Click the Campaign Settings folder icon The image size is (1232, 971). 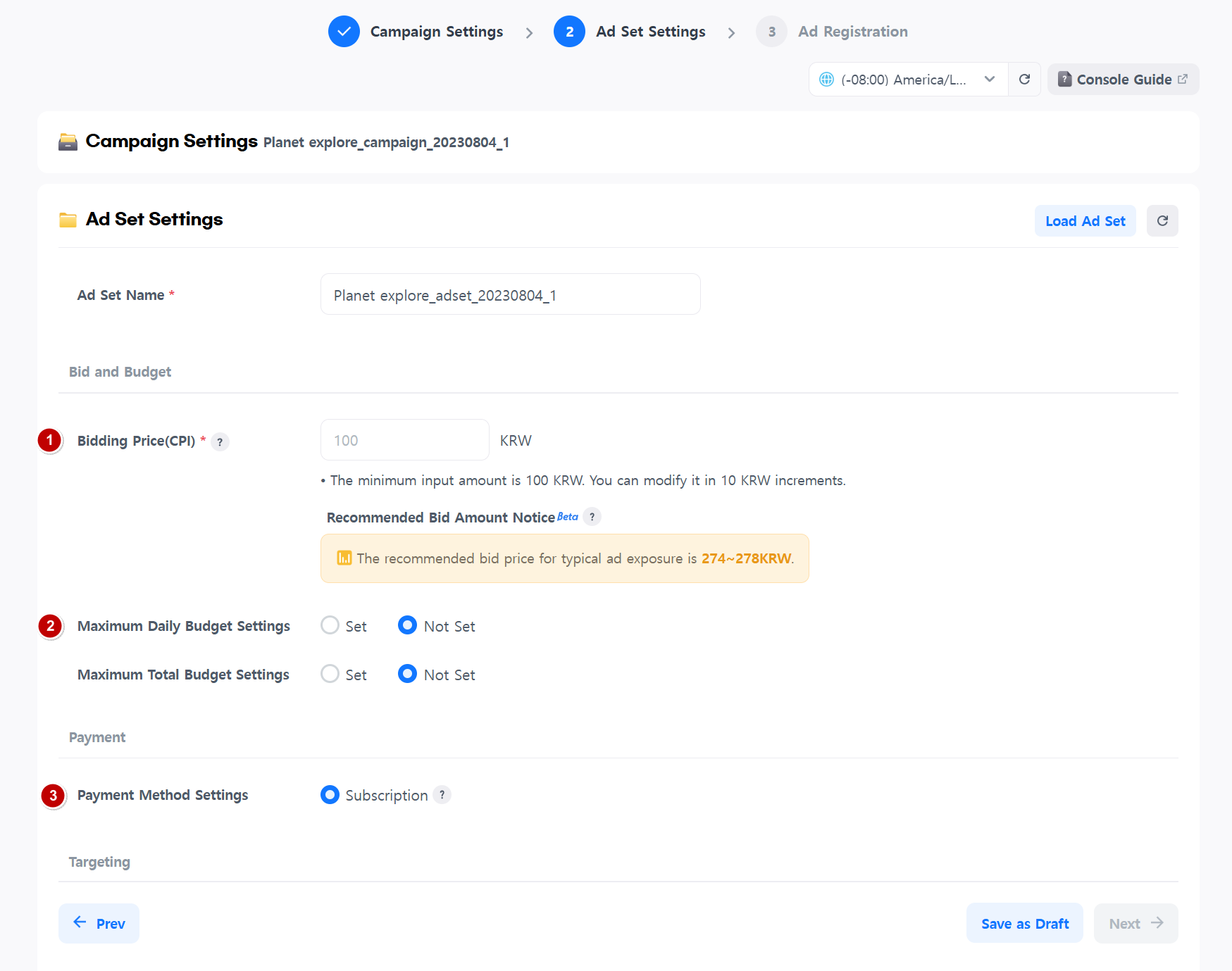coord(68,142)
